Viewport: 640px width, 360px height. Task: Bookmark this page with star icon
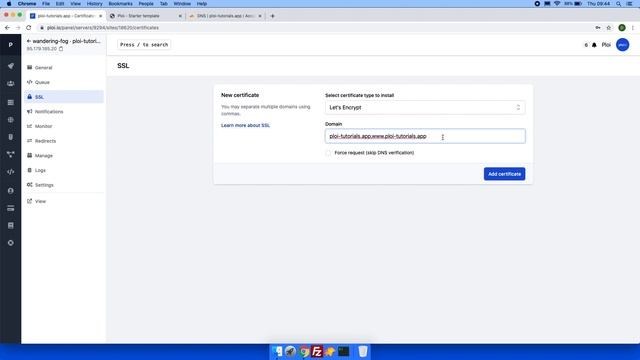tap(609, 28)
